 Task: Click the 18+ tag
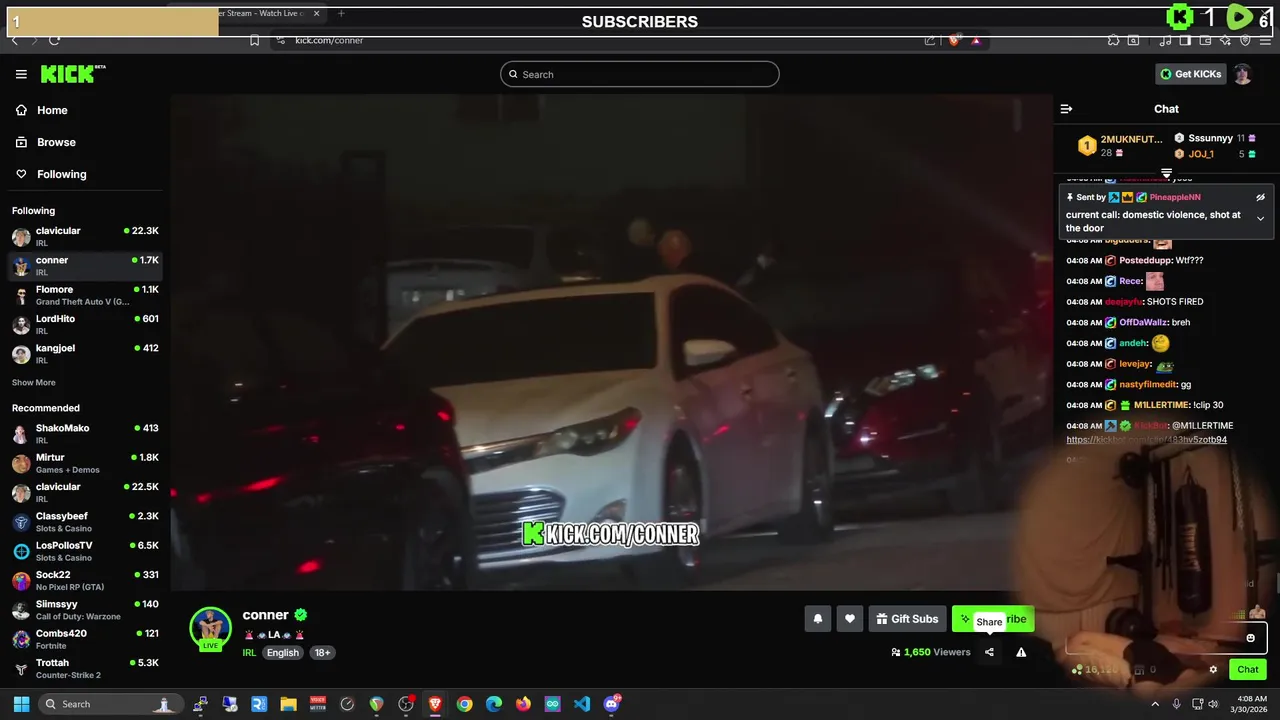322,653
